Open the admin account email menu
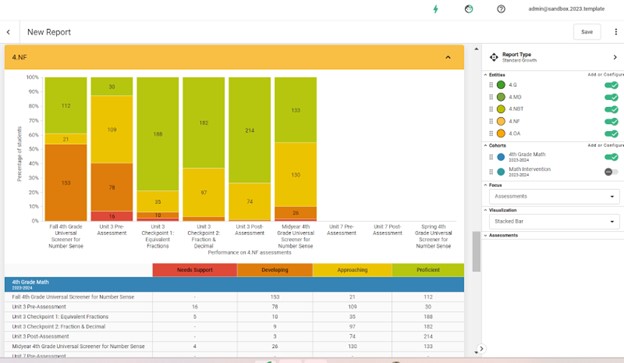 (x=566, y=9)
